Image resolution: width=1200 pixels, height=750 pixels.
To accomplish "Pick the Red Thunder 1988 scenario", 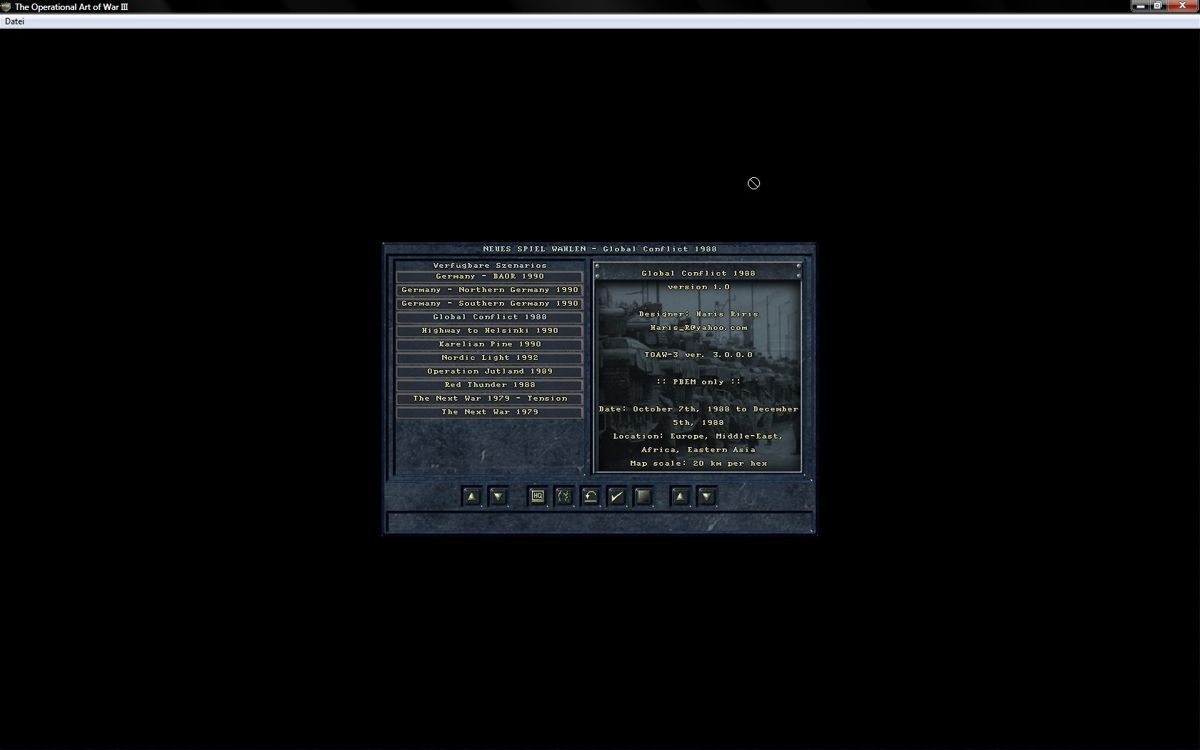I will point(489,385).
